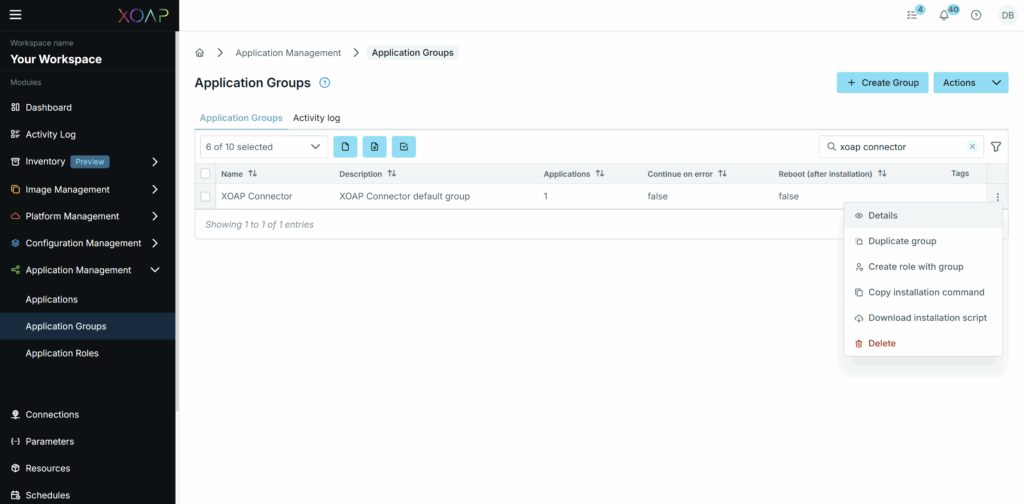Open notifications bell icon
The height and width of the screenshot is (504, 1024).
[944, 15]
